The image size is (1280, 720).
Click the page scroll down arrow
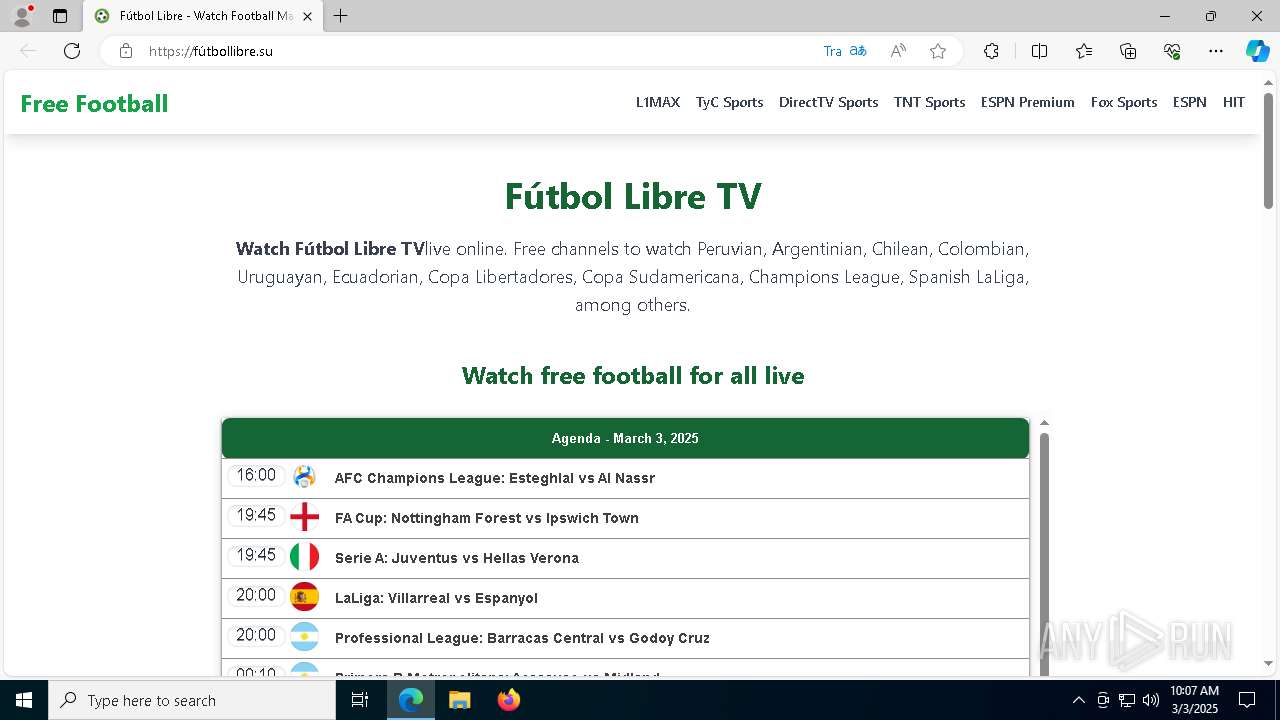tap(1268, 663)
